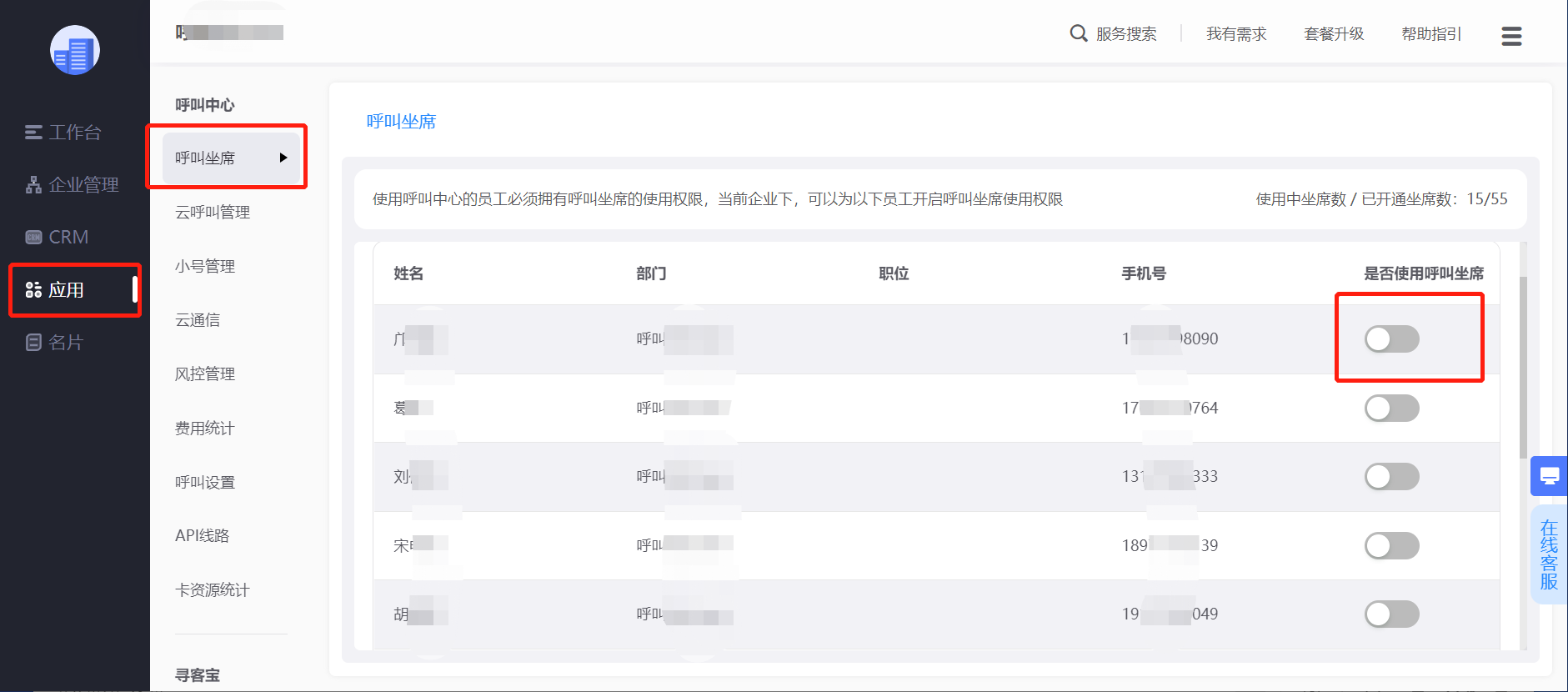Click the CRM sidebar icon
1568x692 pixels.
[33, 237]
